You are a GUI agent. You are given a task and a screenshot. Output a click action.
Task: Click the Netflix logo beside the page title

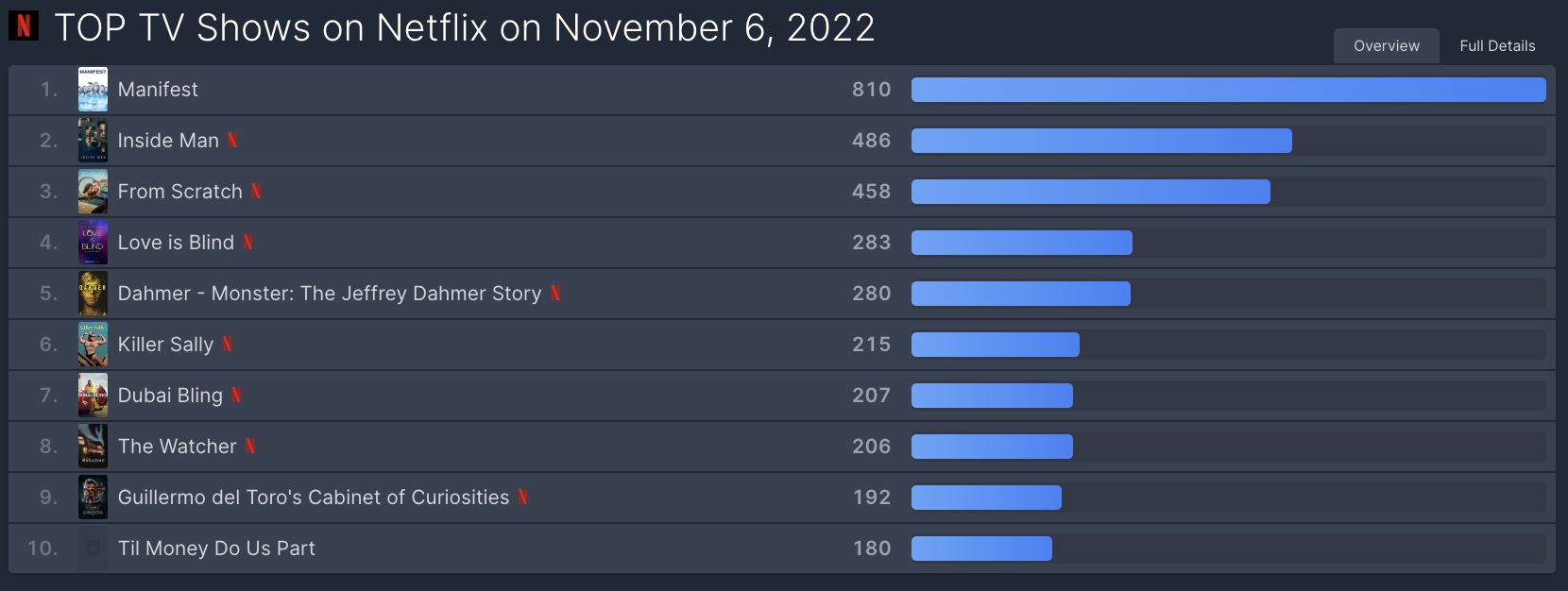[24, 25]
